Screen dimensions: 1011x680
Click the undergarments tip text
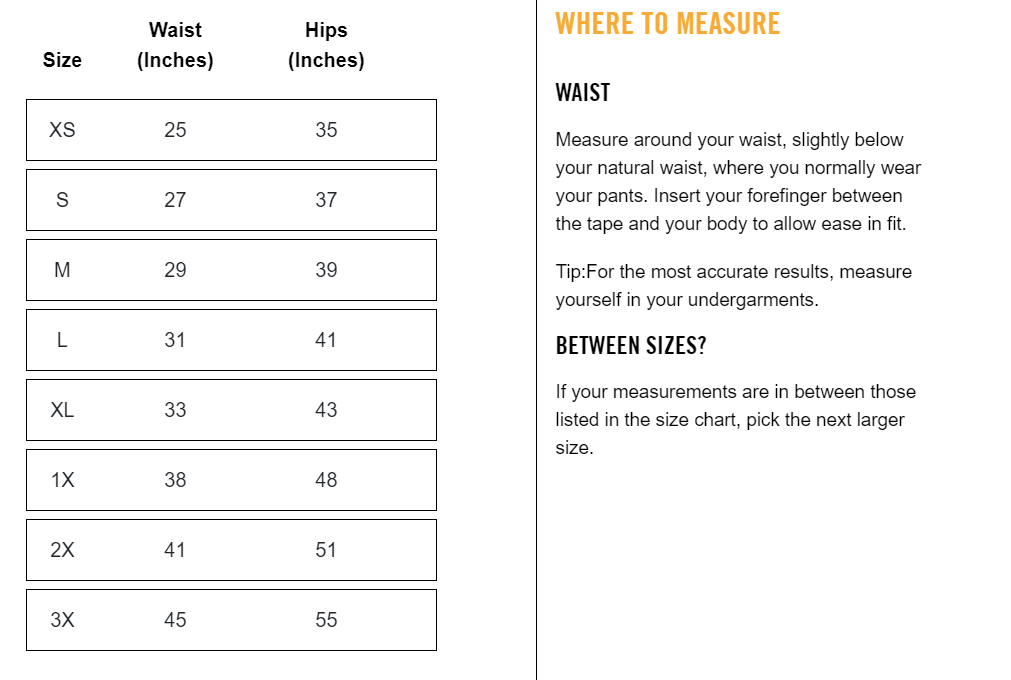(x=733, y=286)
